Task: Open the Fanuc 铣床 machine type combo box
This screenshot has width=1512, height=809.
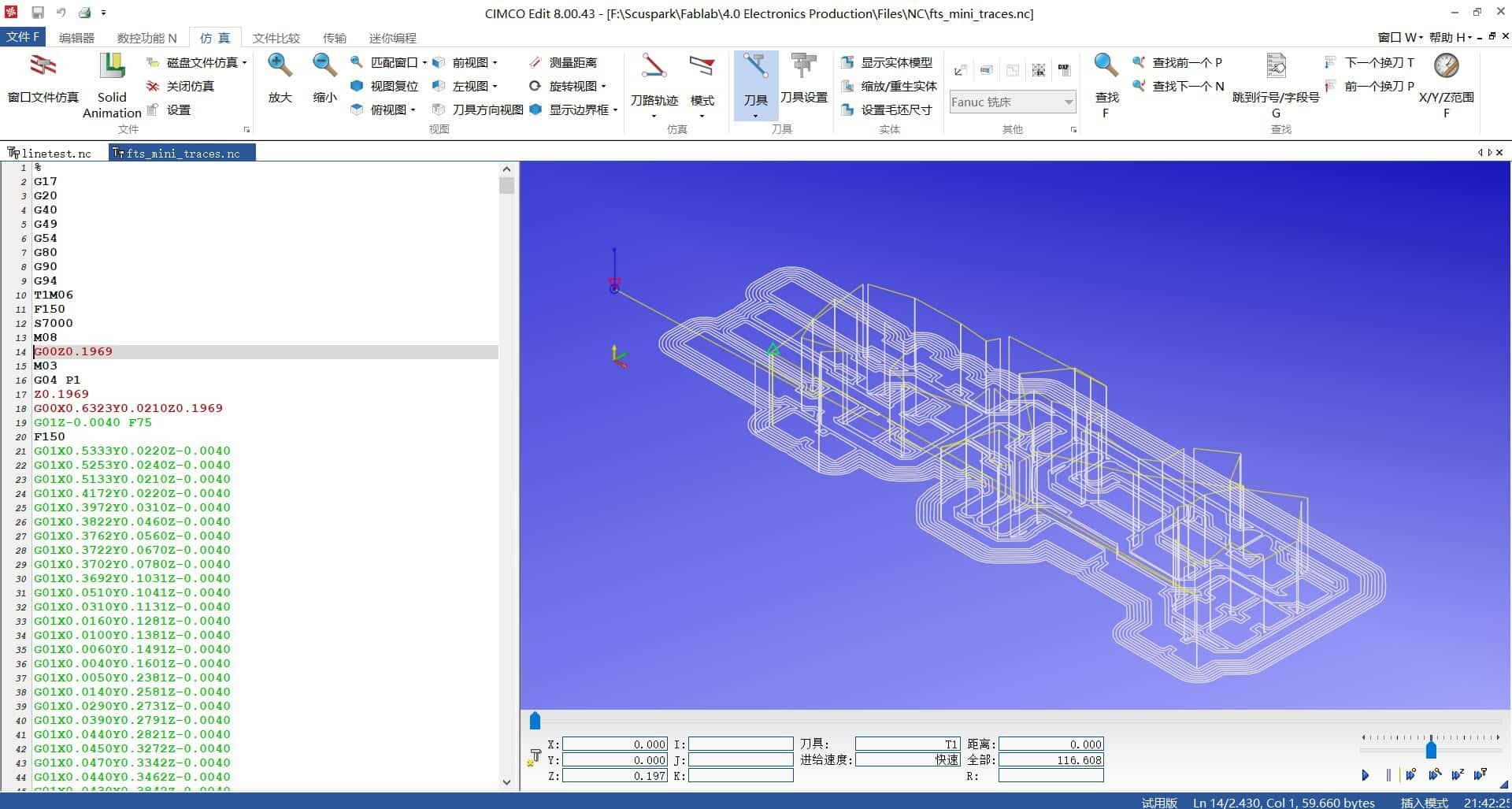Action: (x=1012, y=102)
